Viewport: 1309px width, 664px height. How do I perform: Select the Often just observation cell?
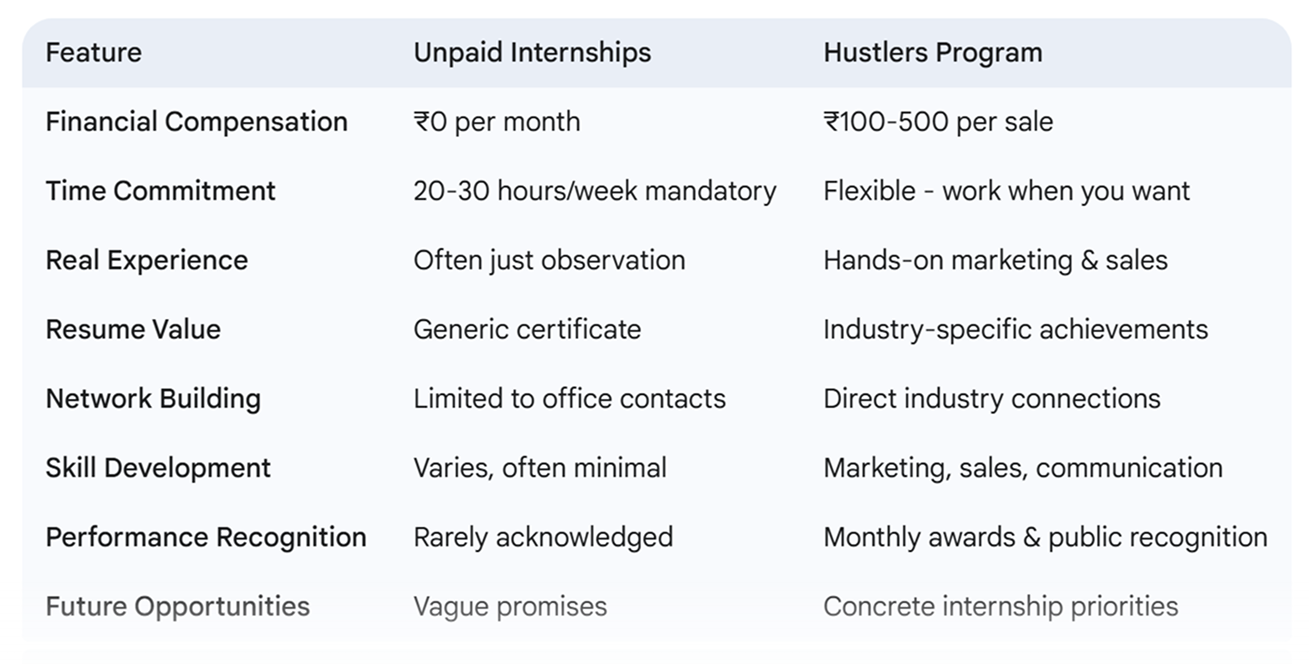tap(549, 260)
